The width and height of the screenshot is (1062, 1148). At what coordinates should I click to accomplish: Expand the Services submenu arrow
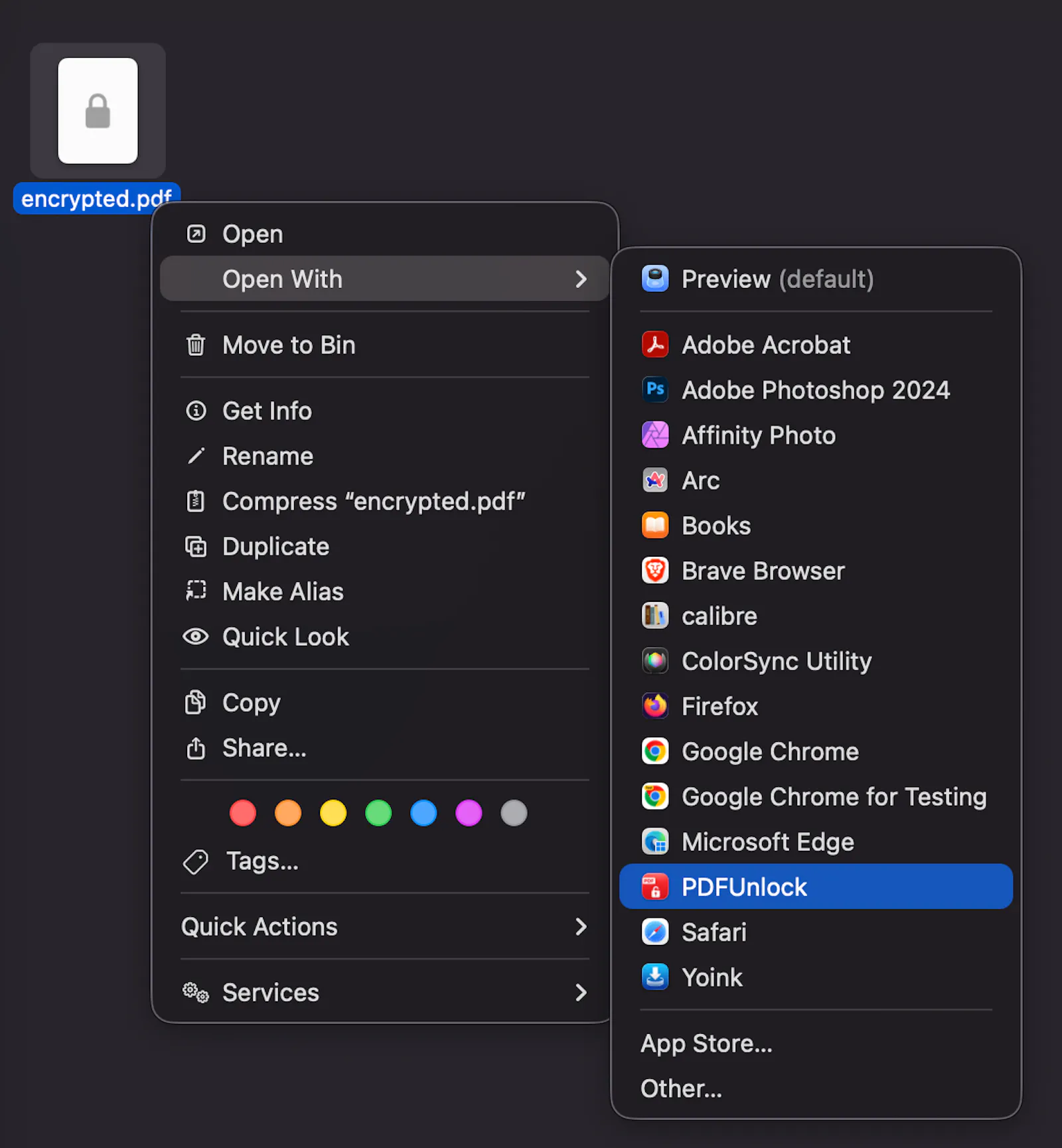click(581, 992)
